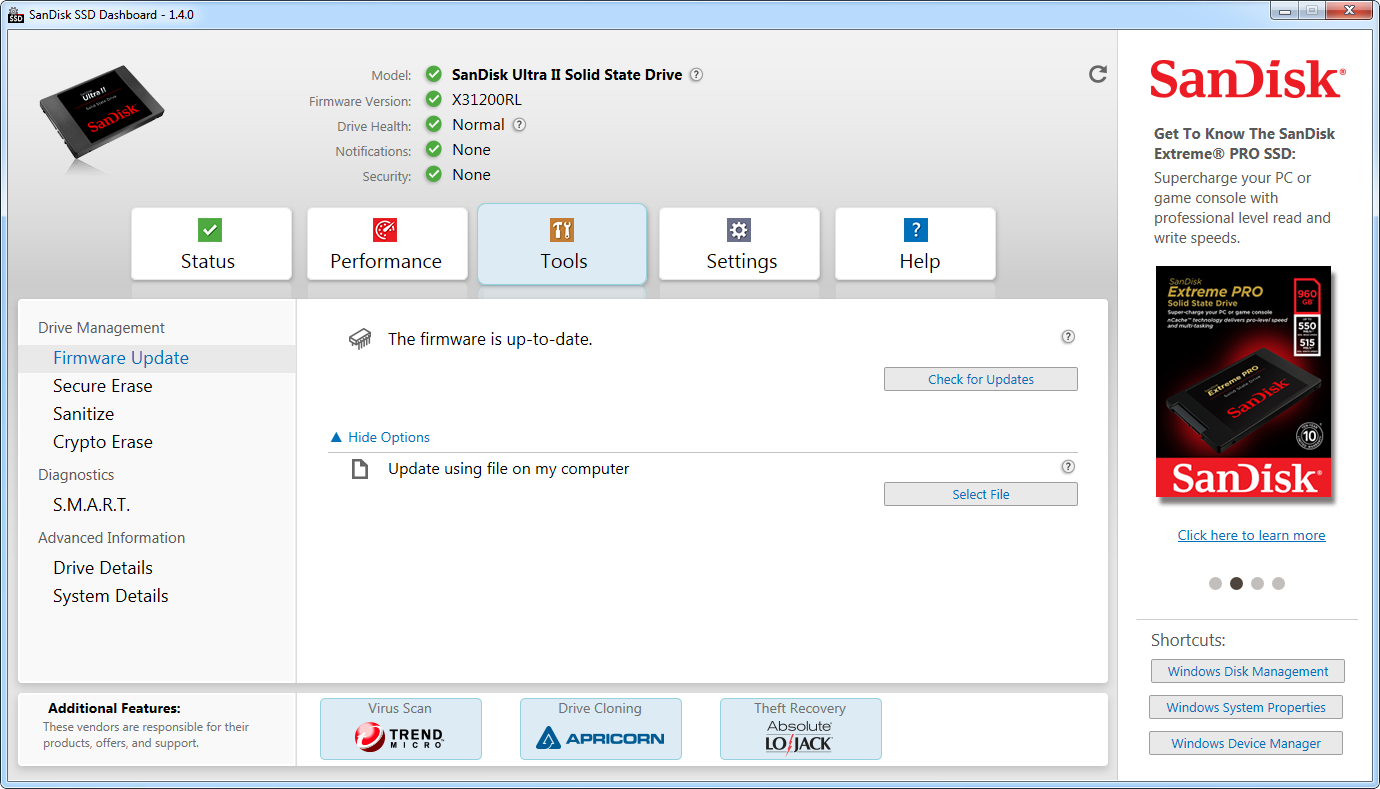This screenshot has width=1380, height=789.
Task: Collapse options with Hide Options
Action: [x=380, y=437]
